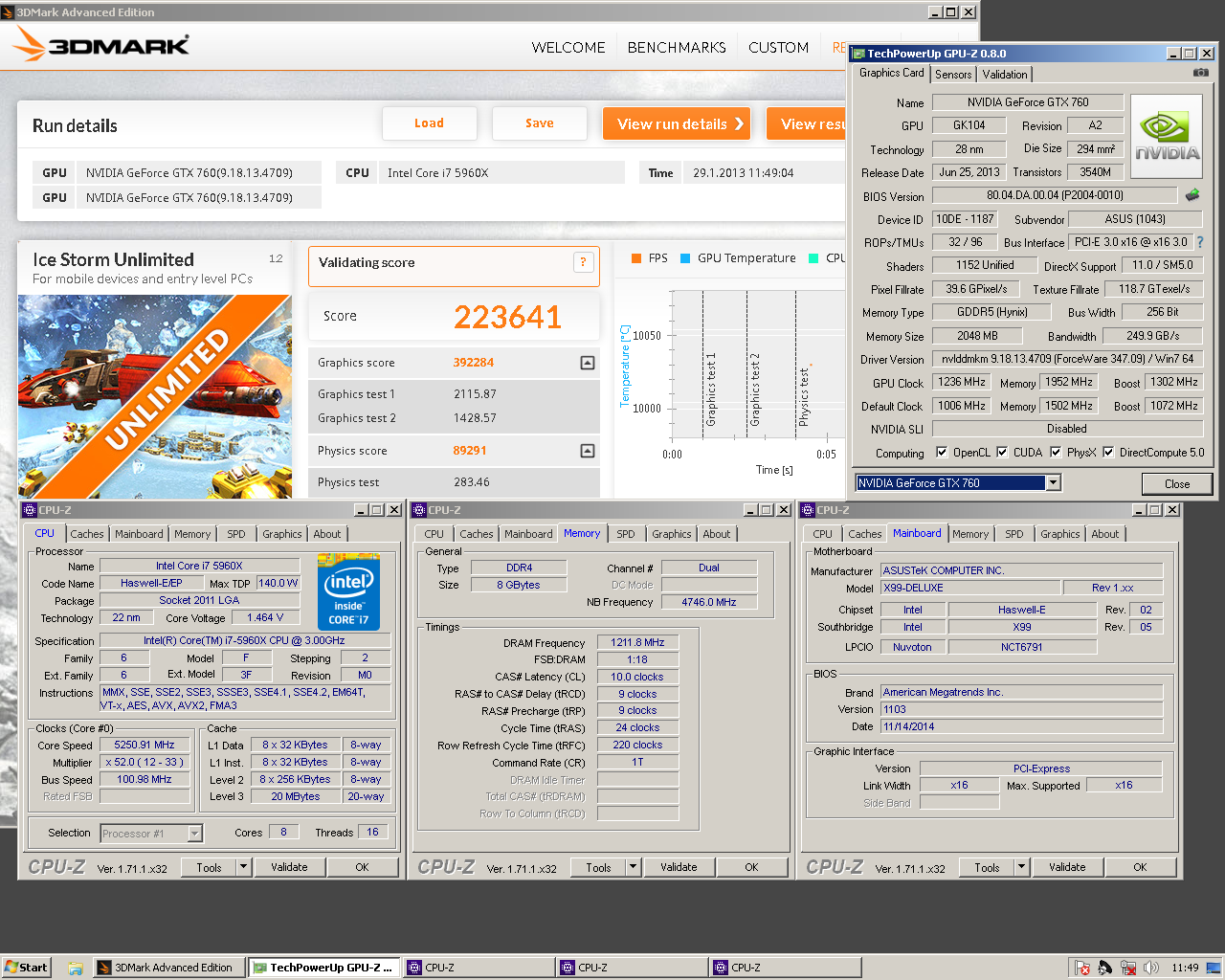Open Tools dropdown arrow in CPU-Z Memory window

click(x=633, y=867)
